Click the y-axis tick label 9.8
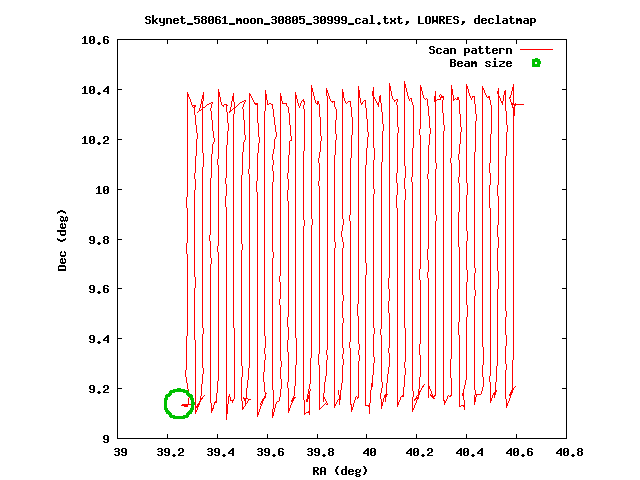Image resolution: width=640 pixels, height=480 pixels. tap(99, 240)
